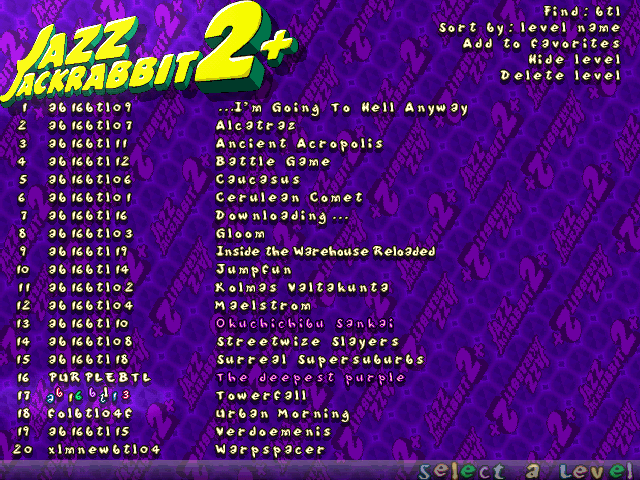The image size is (640, 480).
Task: Select the Towerfall level
Action: pyautogui.click(x=262, y=396)
